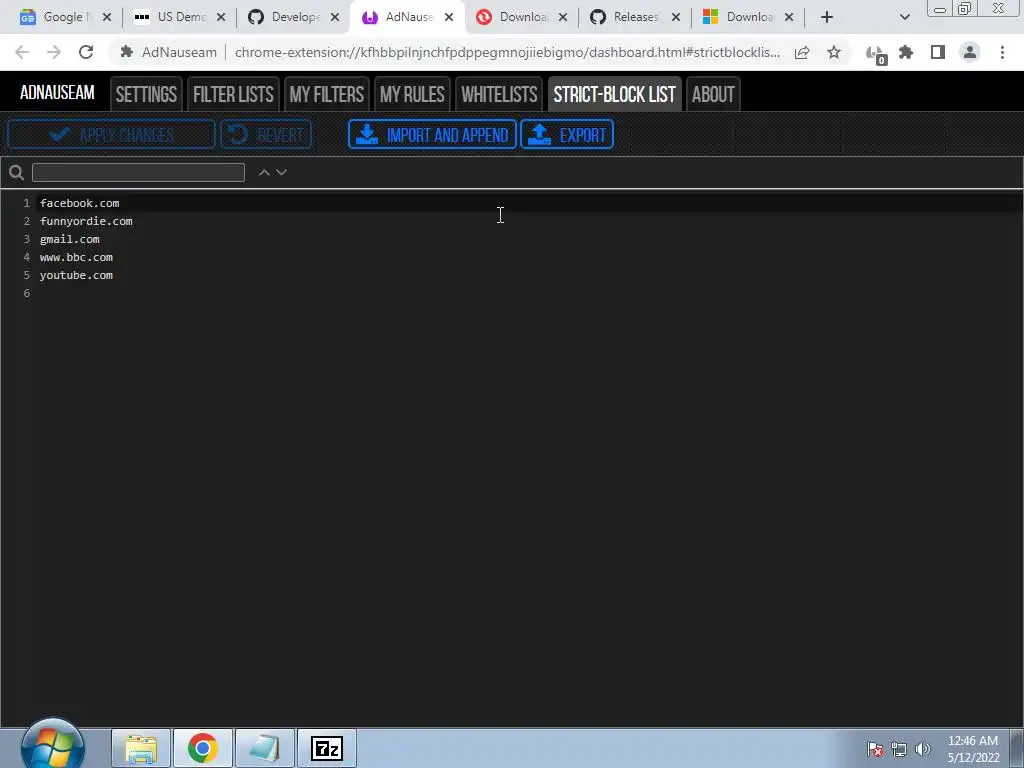1024x768 pixels.
Task: Open the My Filters tab
Action: [327, 94]
